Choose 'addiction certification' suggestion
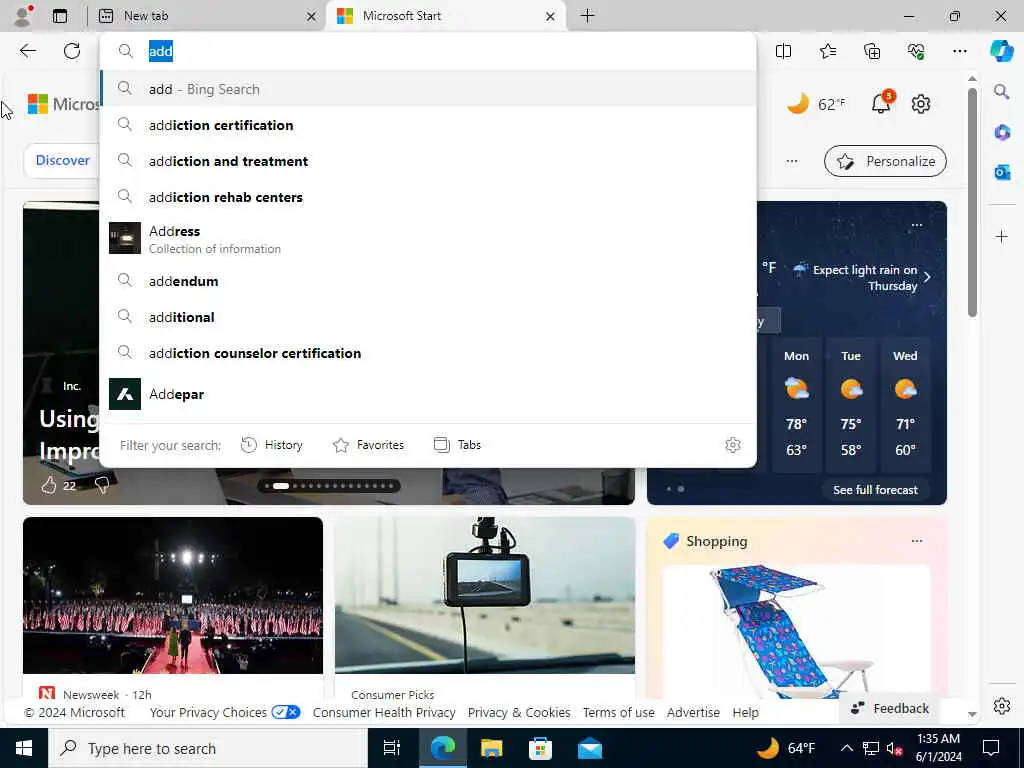Image resolution: width=1024 pixels, height=768 pixels. (428, 125)
